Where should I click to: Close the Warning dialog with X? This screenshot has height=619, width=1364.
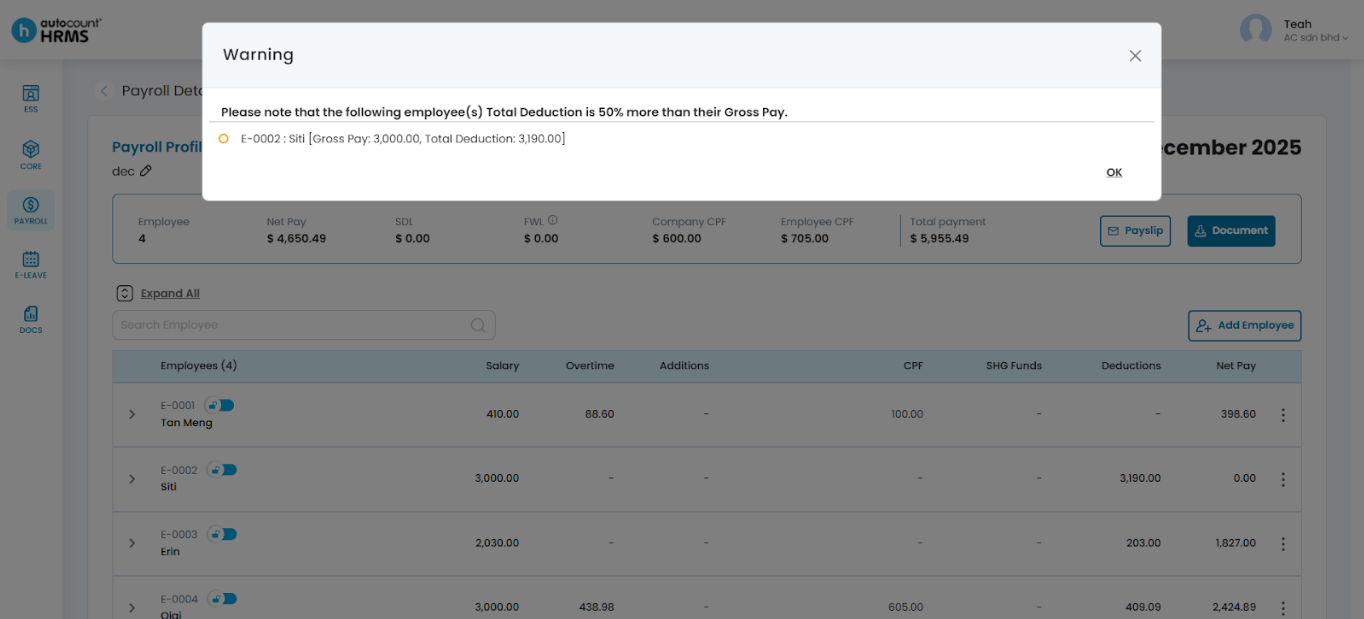[1135, 56]
